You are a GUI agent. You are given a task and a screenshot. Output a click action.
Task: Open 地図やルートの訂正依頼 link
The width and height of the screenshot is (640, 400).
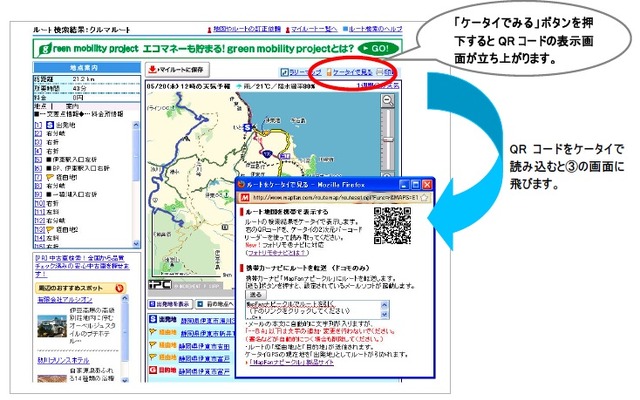(x=247, y=29)
